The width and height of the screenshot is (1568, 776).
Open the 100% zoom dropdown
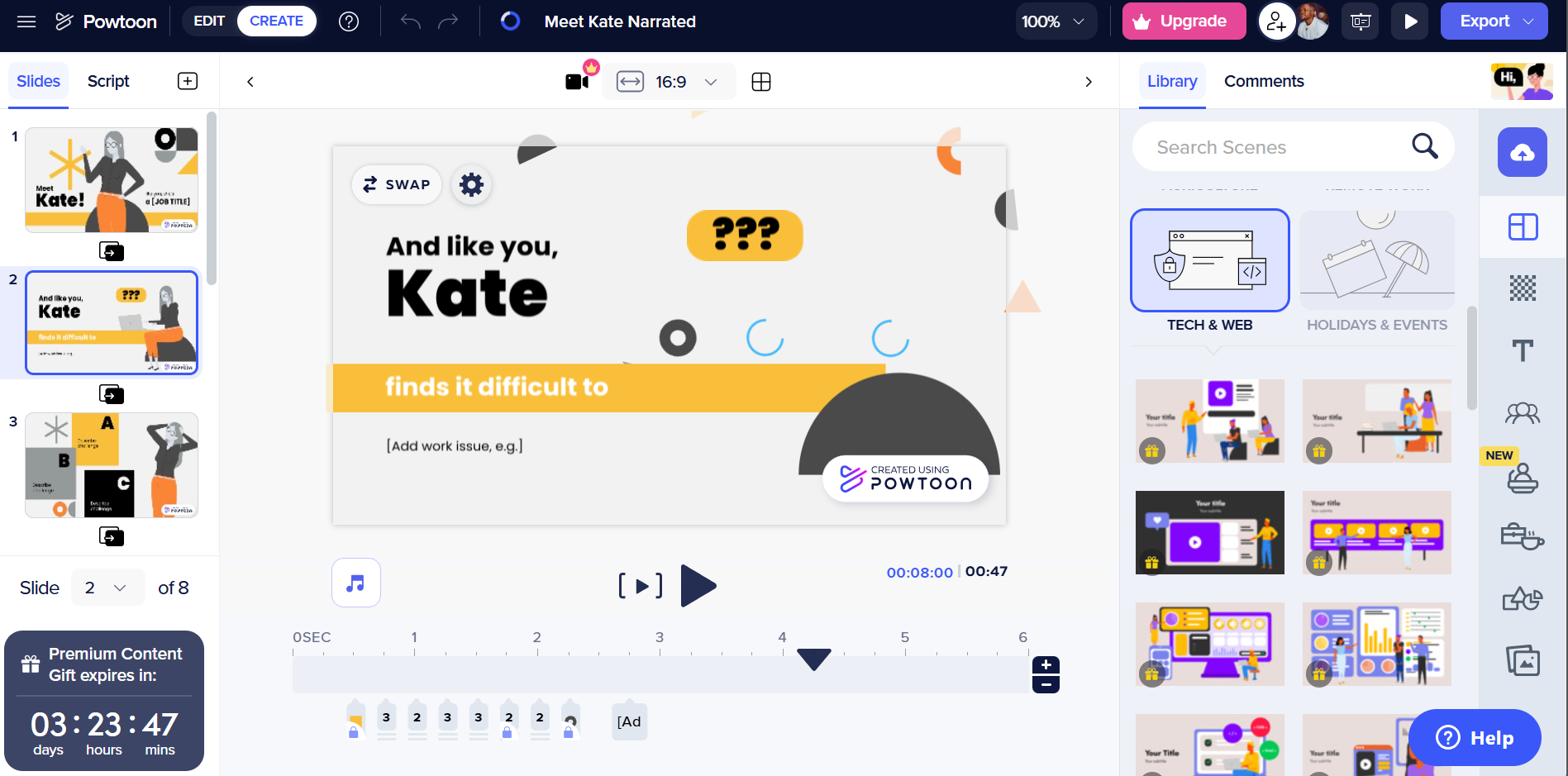(x=1056, y=21)
